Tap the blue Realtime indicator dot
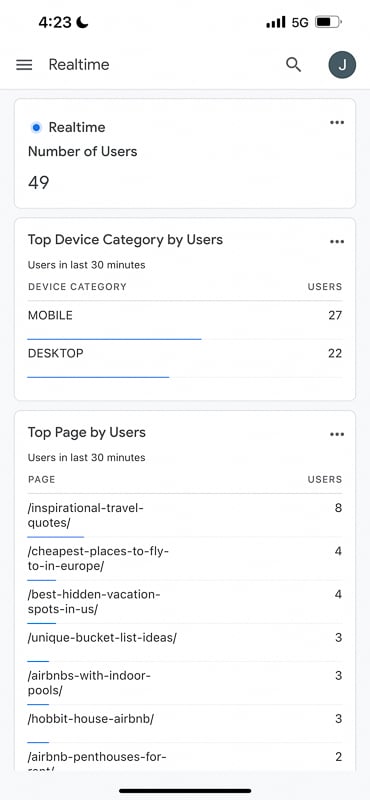 pyautogui.click(x=36, y=128)
